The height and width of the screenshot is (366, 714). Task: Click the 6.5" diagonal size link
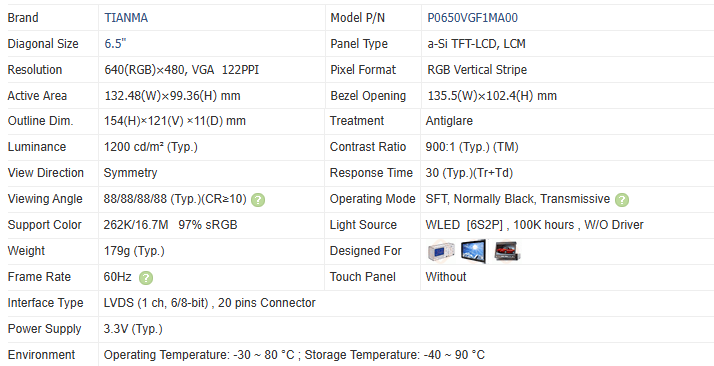pyautogui.click(x=115, y=44)
